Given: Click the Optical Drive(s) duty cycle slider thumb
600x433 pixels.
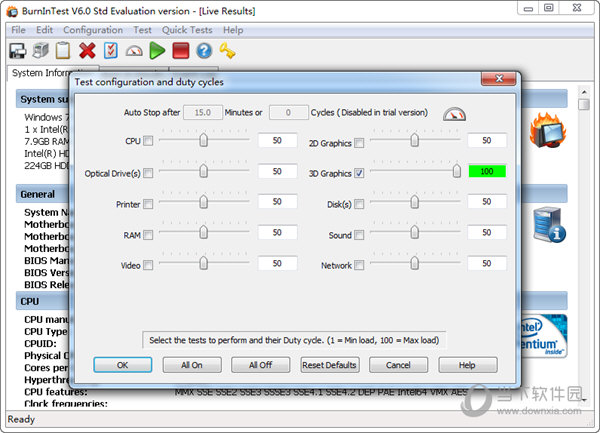Looking at the screenshot, I should click(204, 171).
